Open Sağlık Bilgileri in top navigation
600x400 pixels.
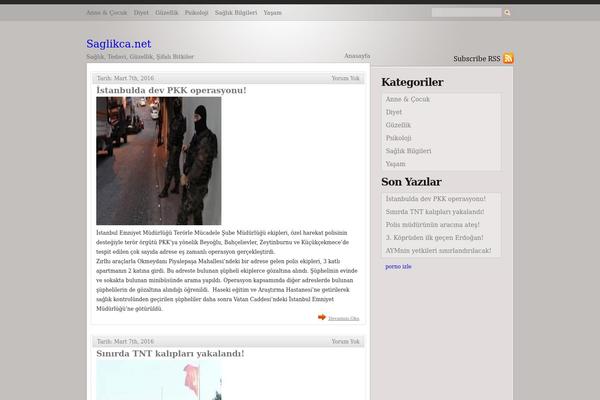(x=236, y=13)
